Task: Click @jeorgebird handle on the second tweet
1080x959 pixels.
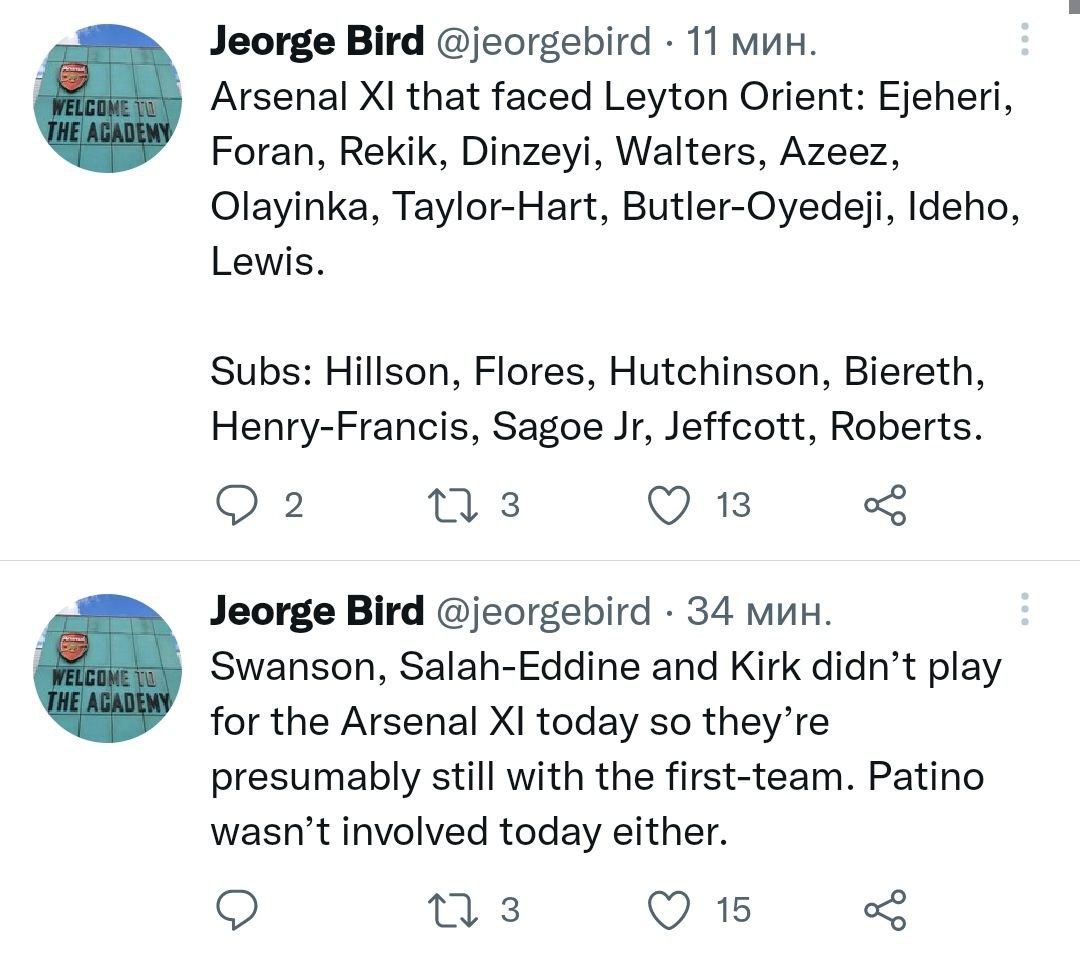Action: pos(541,611)
